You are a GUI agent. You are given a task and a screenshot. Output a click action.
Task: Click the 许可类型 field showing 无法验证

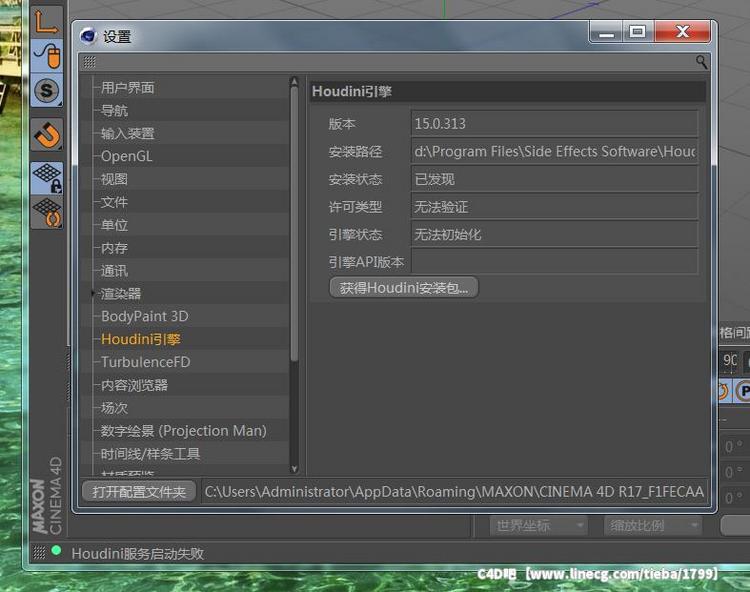(x=554, y=207)
